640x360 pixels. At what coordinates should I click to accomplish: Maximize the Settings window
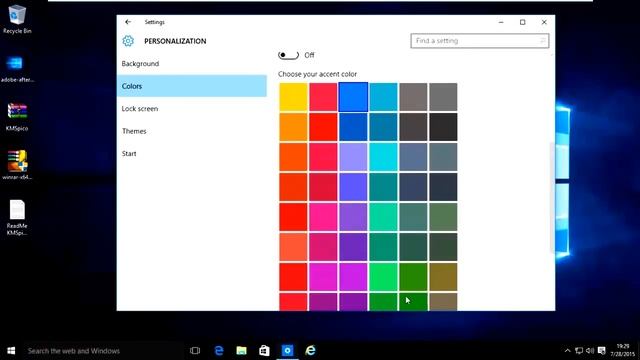pos(522,22)
